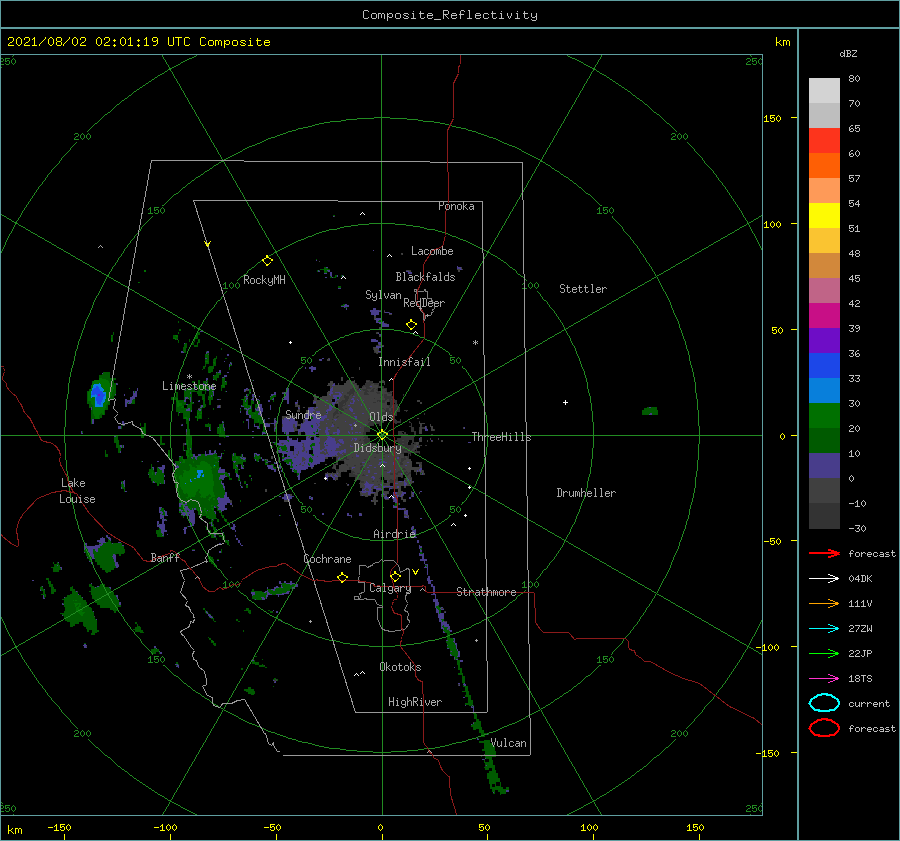The image size is (900, 841).
Task: Click the 2021/08/02 02:01:19 UTC timestamp
Action: 138,42
